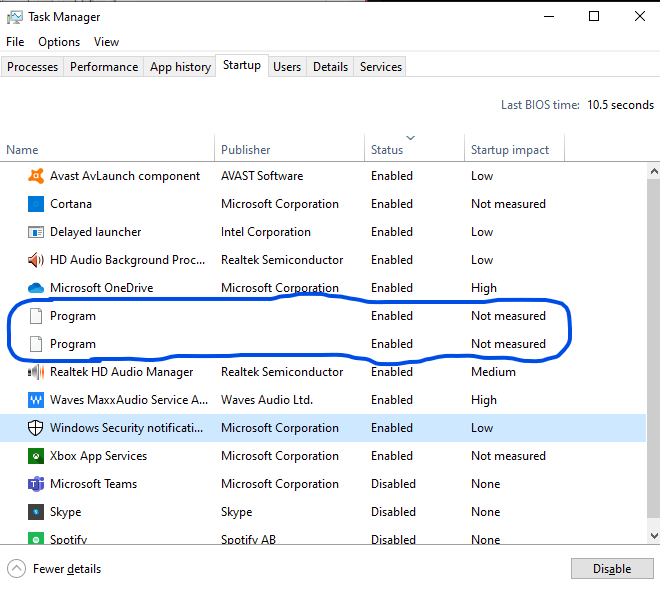Select HD Audio Background Proc... entry
The width and height of the screenshot is (660, 590).
[128, 260]
